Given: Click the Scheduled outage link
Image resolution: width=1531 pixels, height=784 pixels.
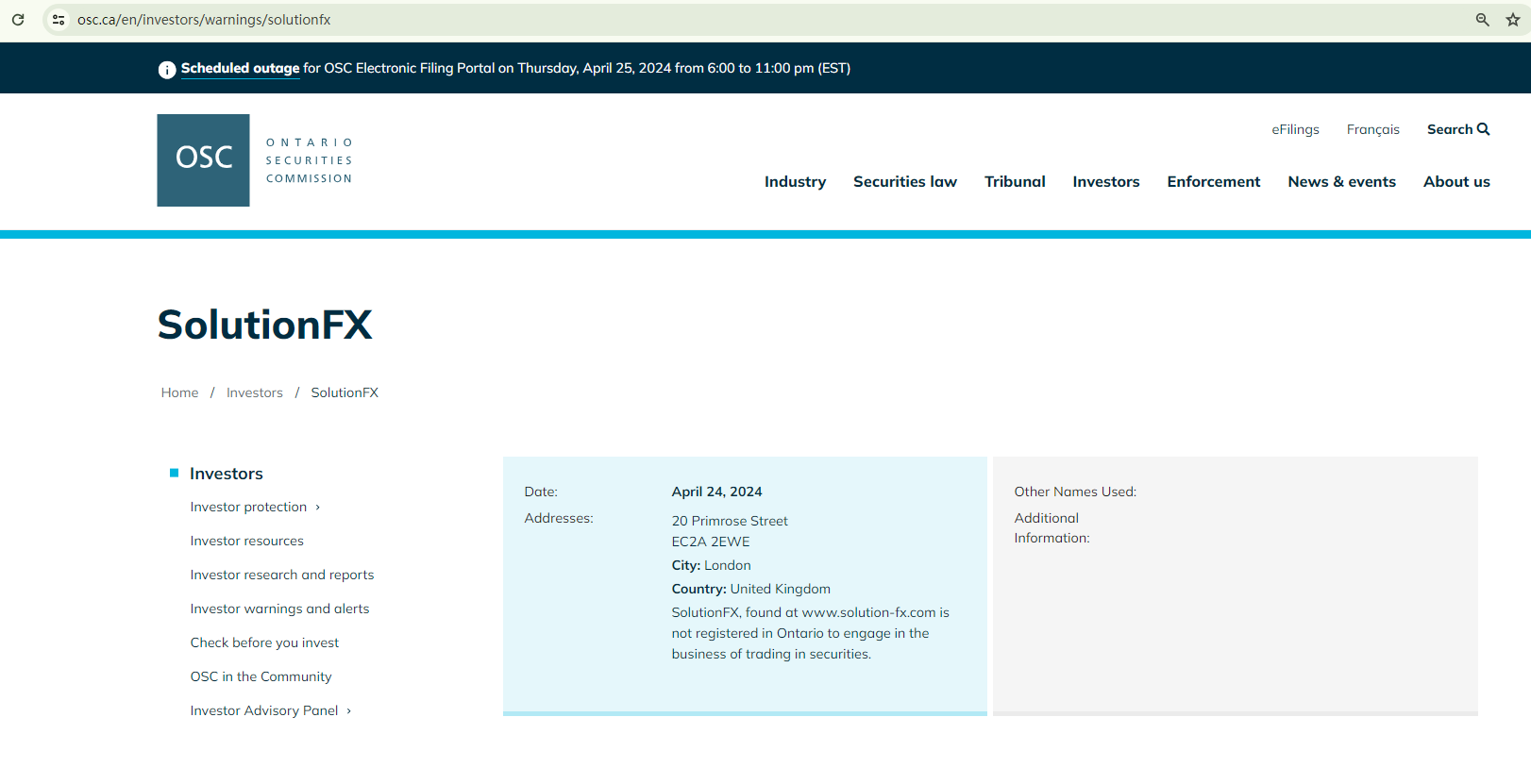Looking at the screenshot, I should (240, 68).
